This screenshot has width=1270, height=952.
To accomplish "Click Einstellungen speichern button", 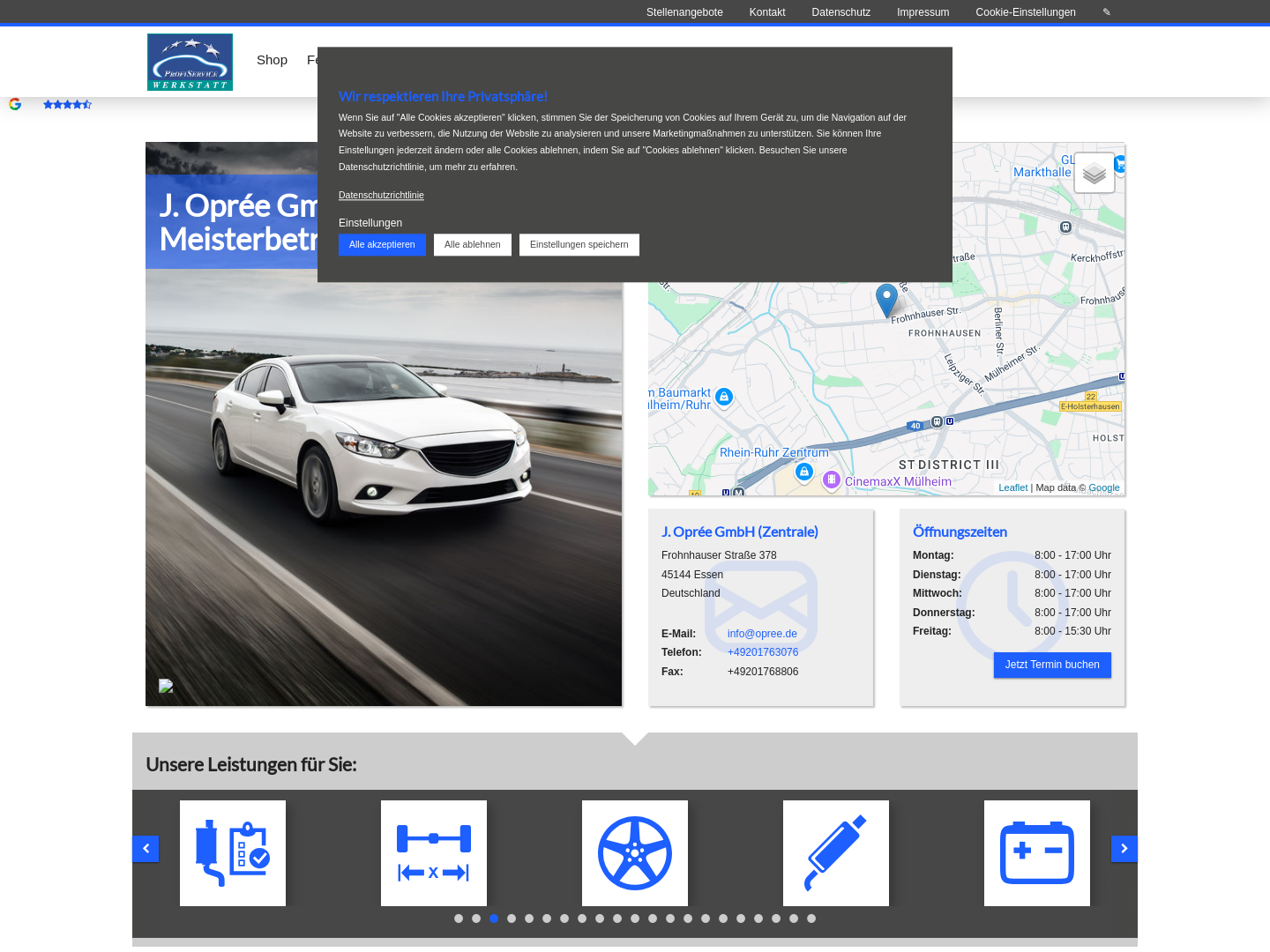I will coord(579,245).
